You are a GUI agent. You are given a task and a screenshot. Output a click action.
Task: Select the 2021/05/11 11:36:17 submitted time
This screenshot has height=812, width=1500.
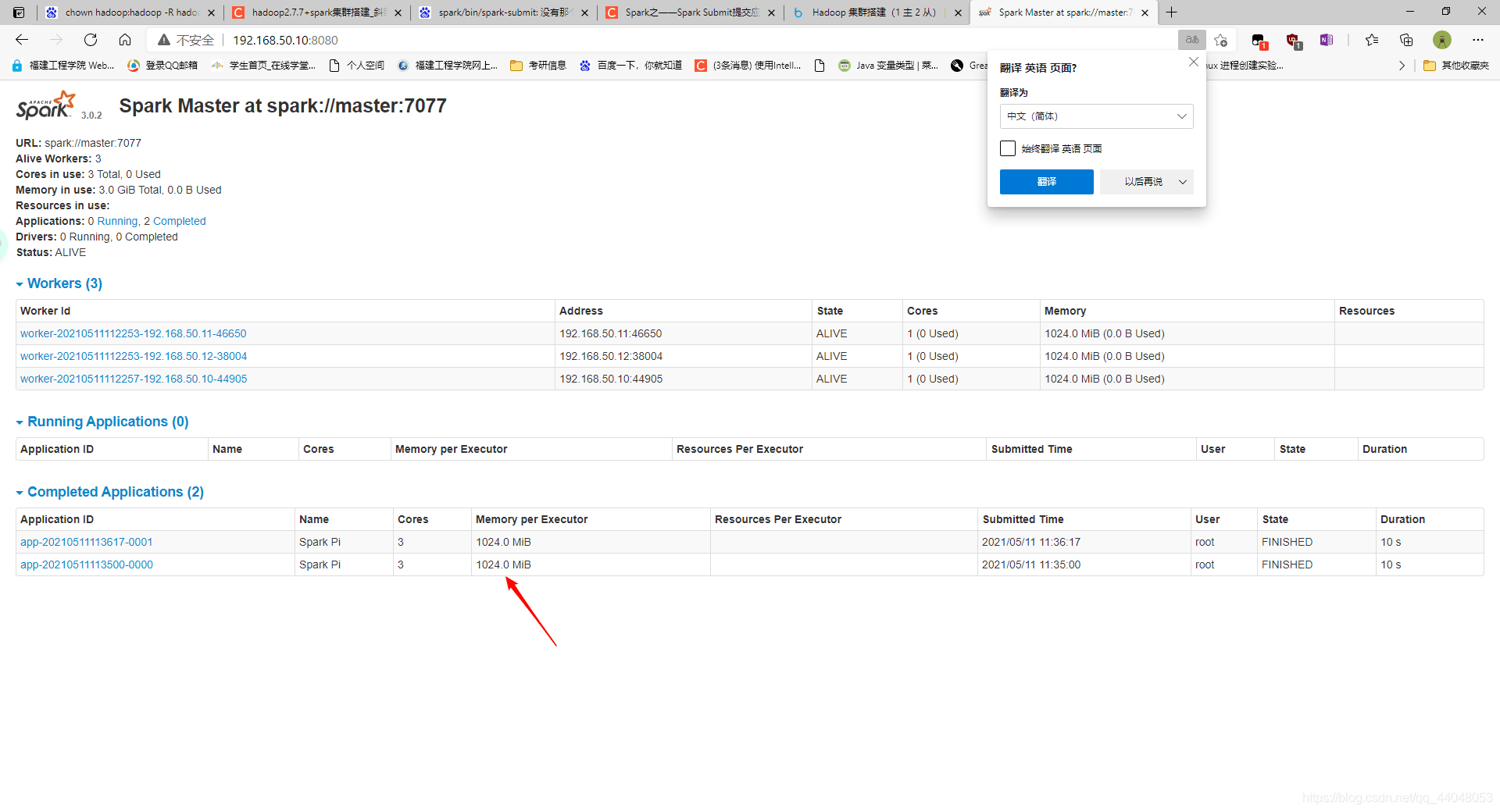[1031, 542]
